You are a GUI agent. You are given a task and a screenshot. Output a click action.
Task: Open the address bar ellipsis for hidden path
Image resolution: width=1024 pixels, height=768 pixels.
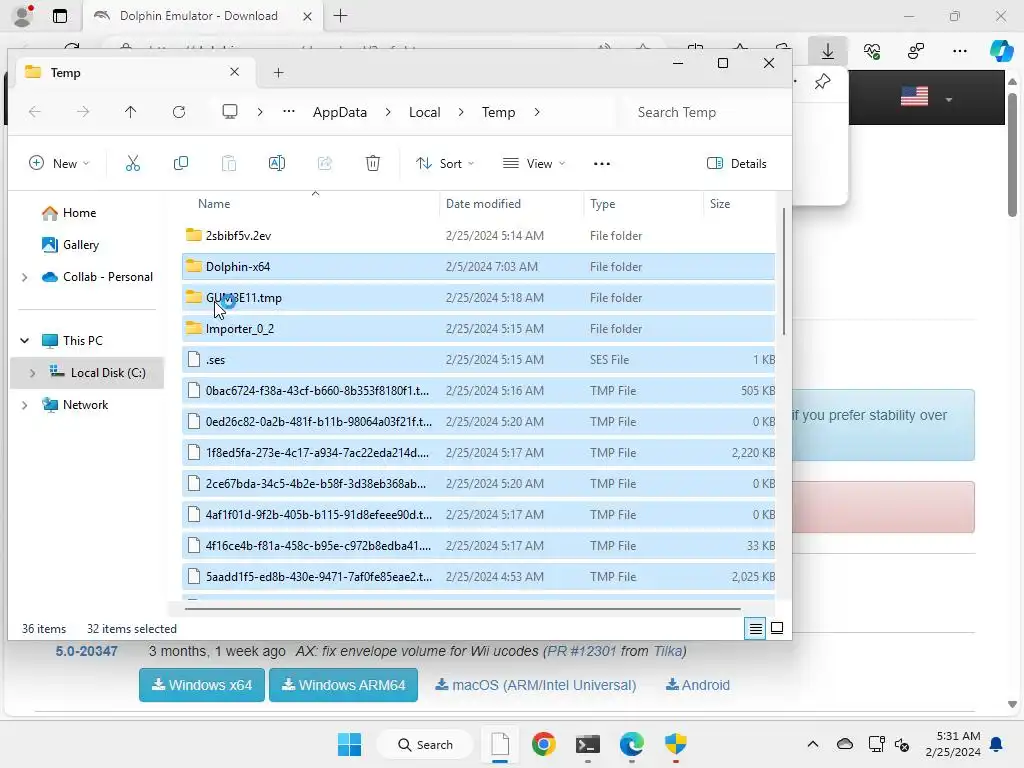coord(289,112)
